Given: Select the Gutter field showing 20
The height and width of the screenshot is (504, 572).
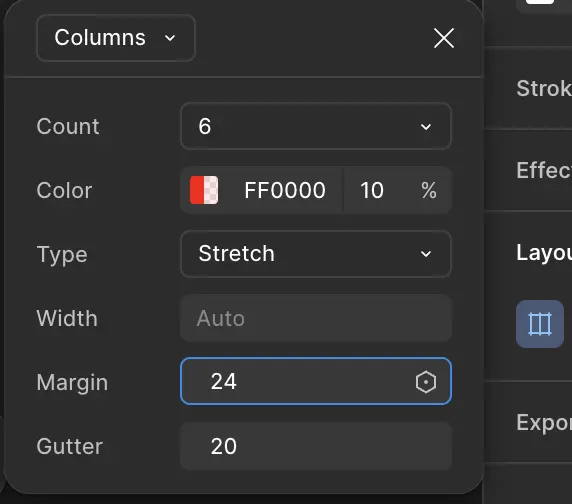Looking at the screenshot, I should (316, 446).
